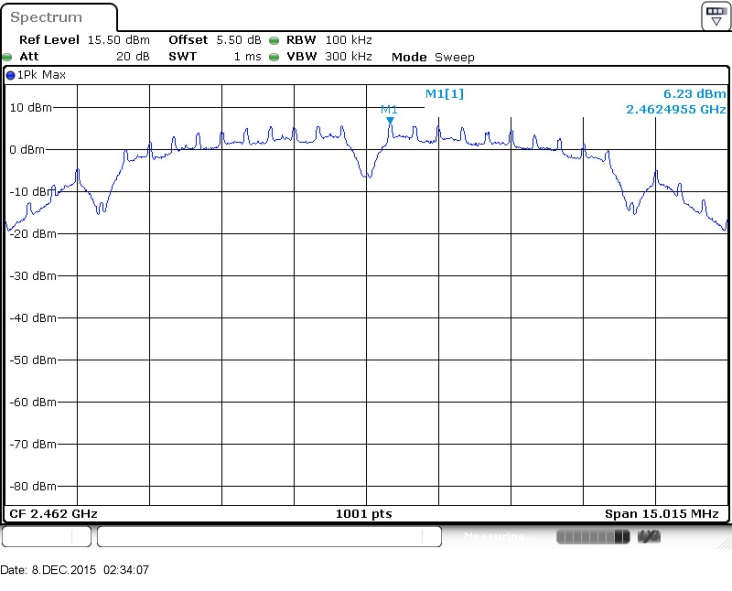Viewport: 732px width, 591px height.
Task: Click the -80 dBm axis label
Action: pos(33,486)
